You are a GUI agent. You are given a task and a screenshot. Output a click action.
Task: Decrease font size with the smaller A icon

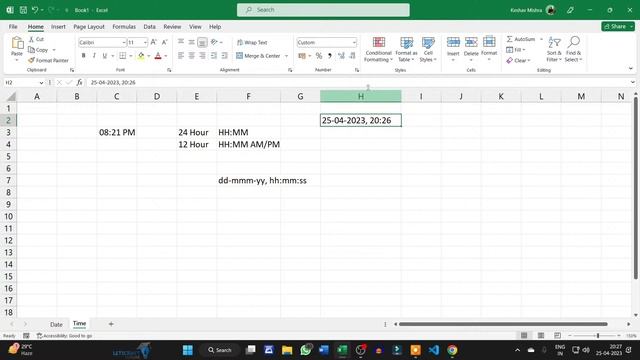click(164, 42)
